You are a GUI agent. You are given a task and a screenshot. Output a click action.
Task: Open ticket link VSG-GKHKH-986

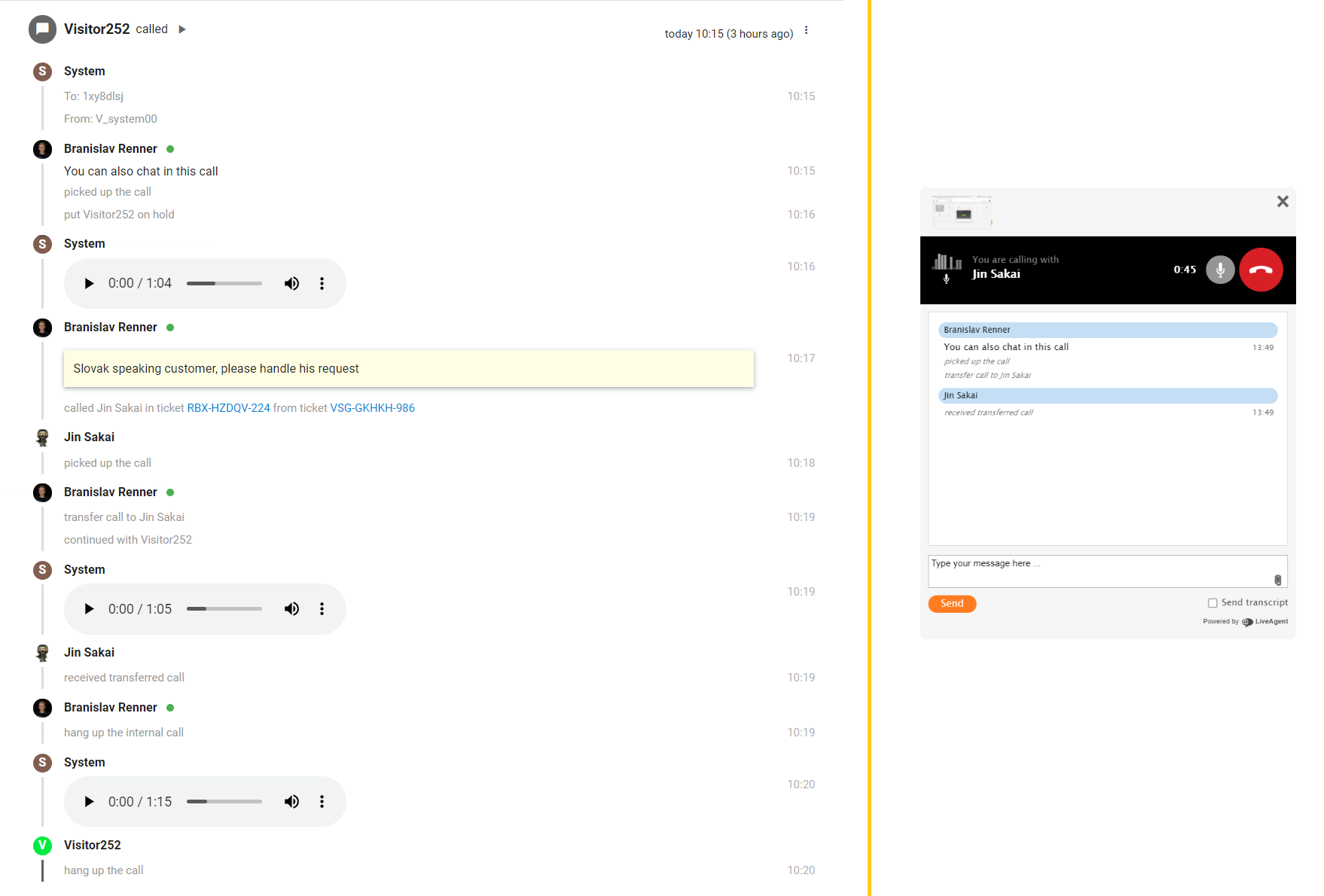click(372, 408)
